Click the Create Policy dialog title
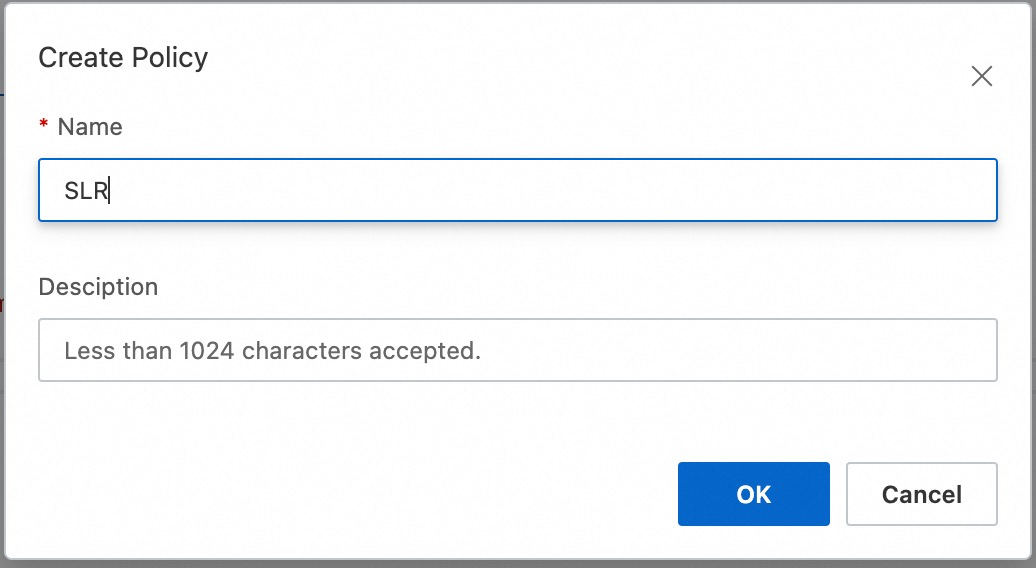Screen dimensions: 1036x568 click(x=123, y=58)
